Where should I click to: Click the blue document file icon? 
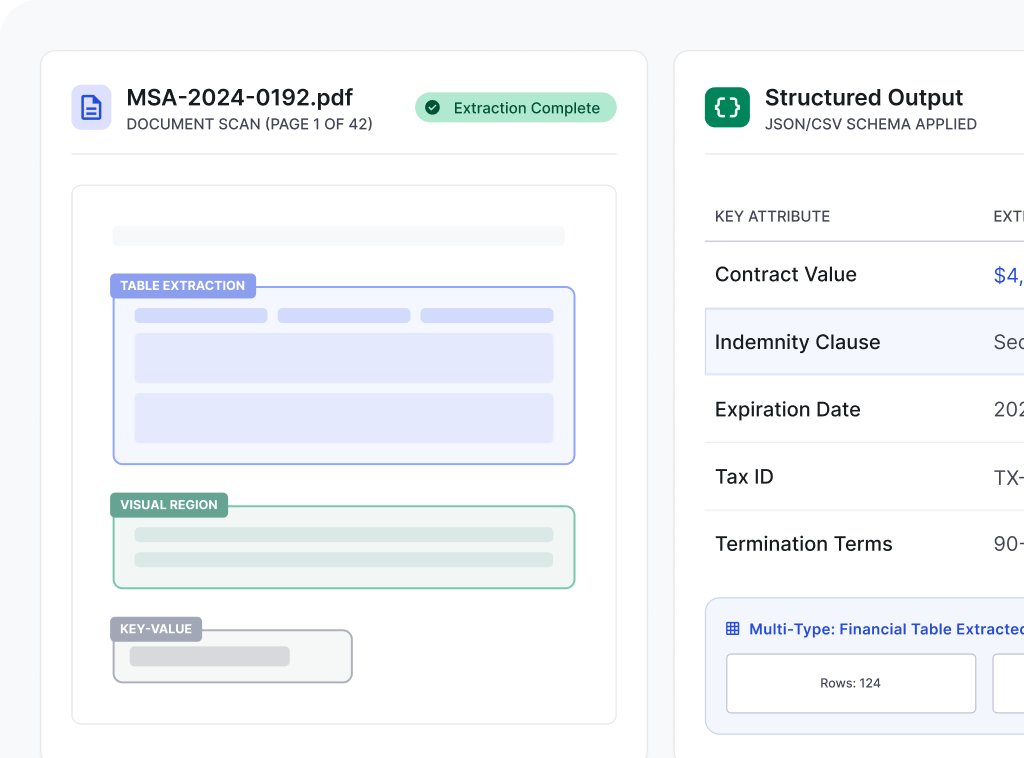91,107
